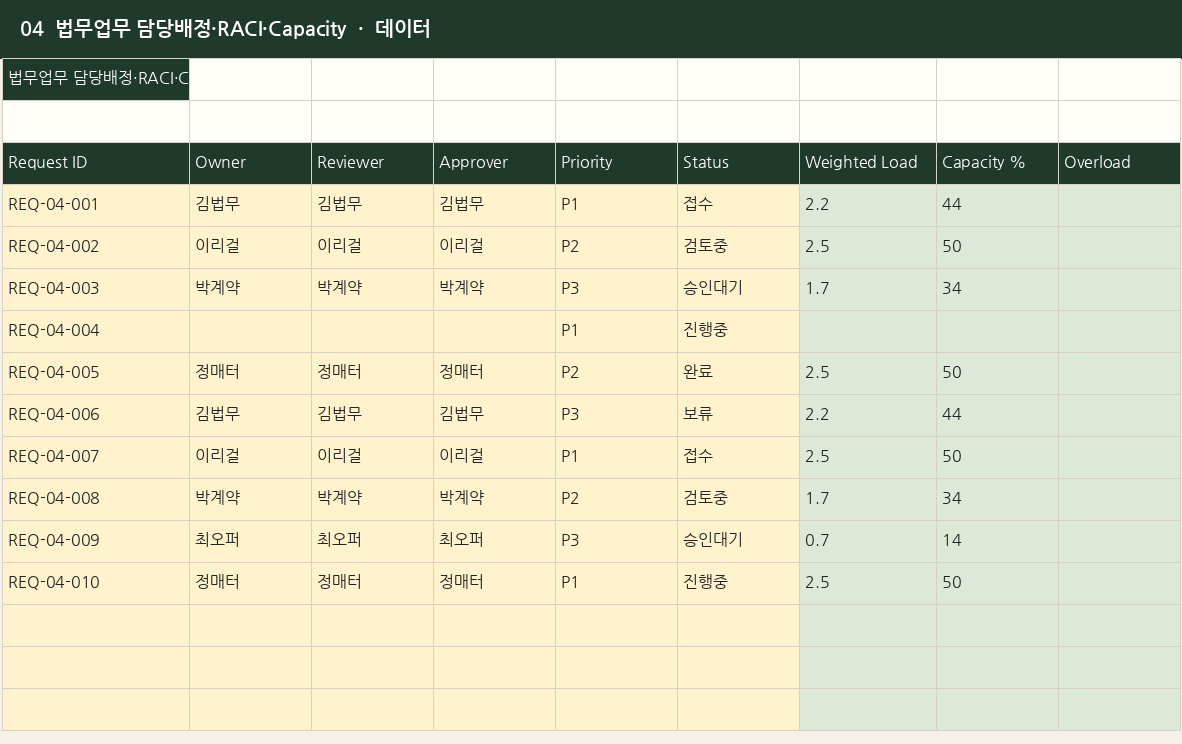Viewport: 1182px width, 744px height.
Task: Click cell REQ-04-007
Action: [x=96, y=458]
